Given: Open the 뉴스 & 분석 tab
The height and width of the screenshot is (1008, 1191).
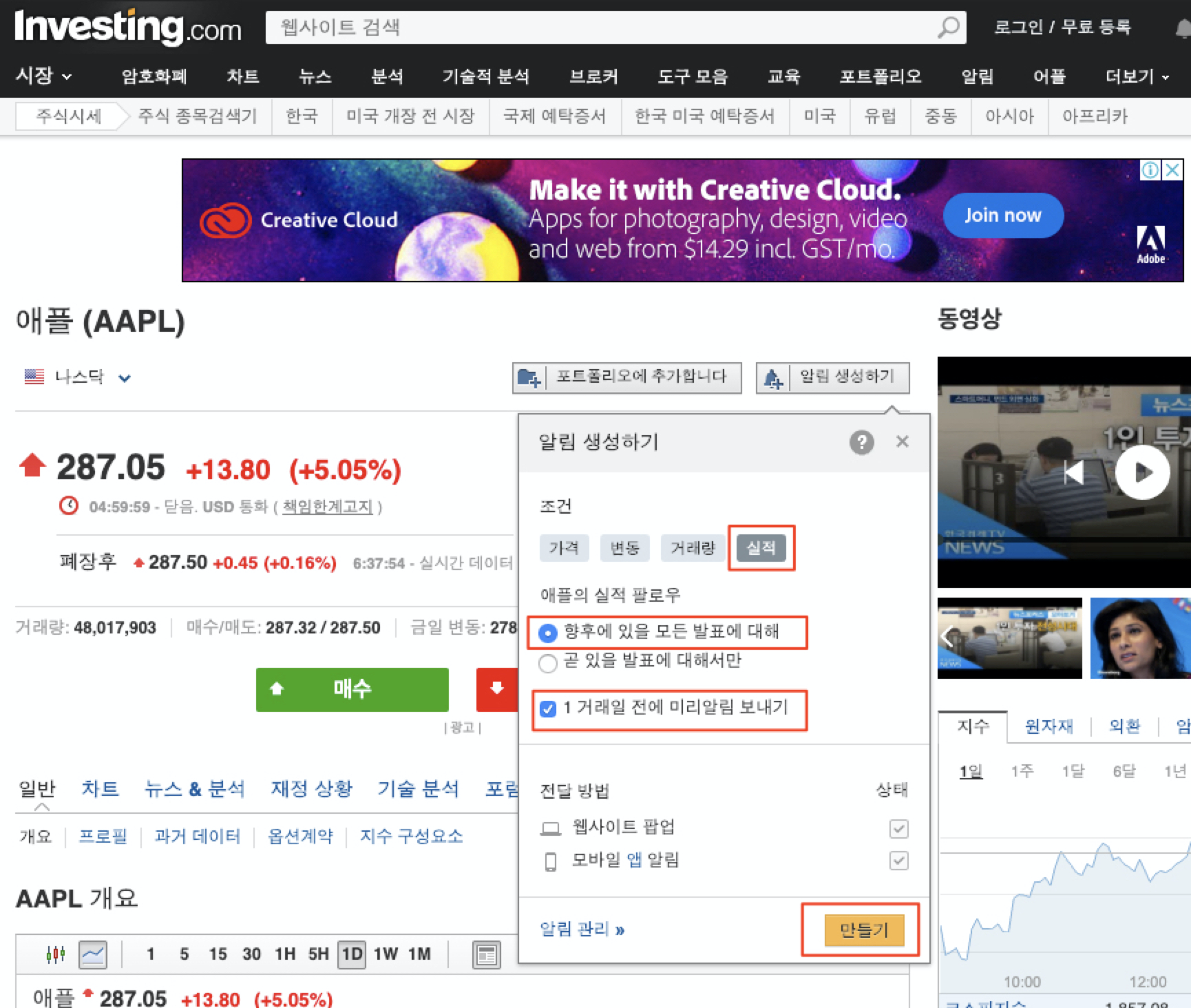Looking at the screenshot, I should coord(195,788).
